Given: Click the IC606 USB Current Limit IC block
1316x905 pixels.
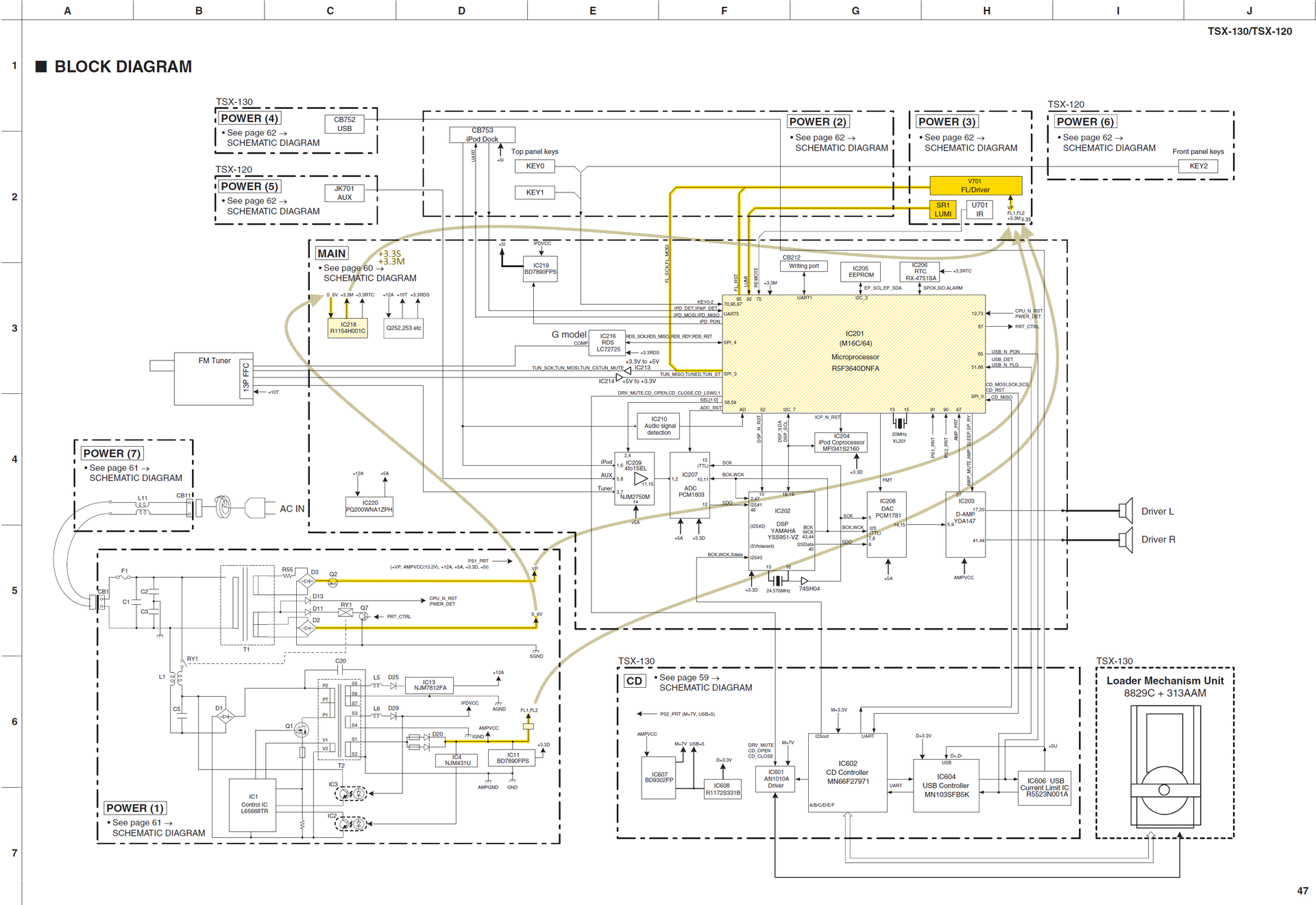Looking at the screenshot, I should (1045, 787).
